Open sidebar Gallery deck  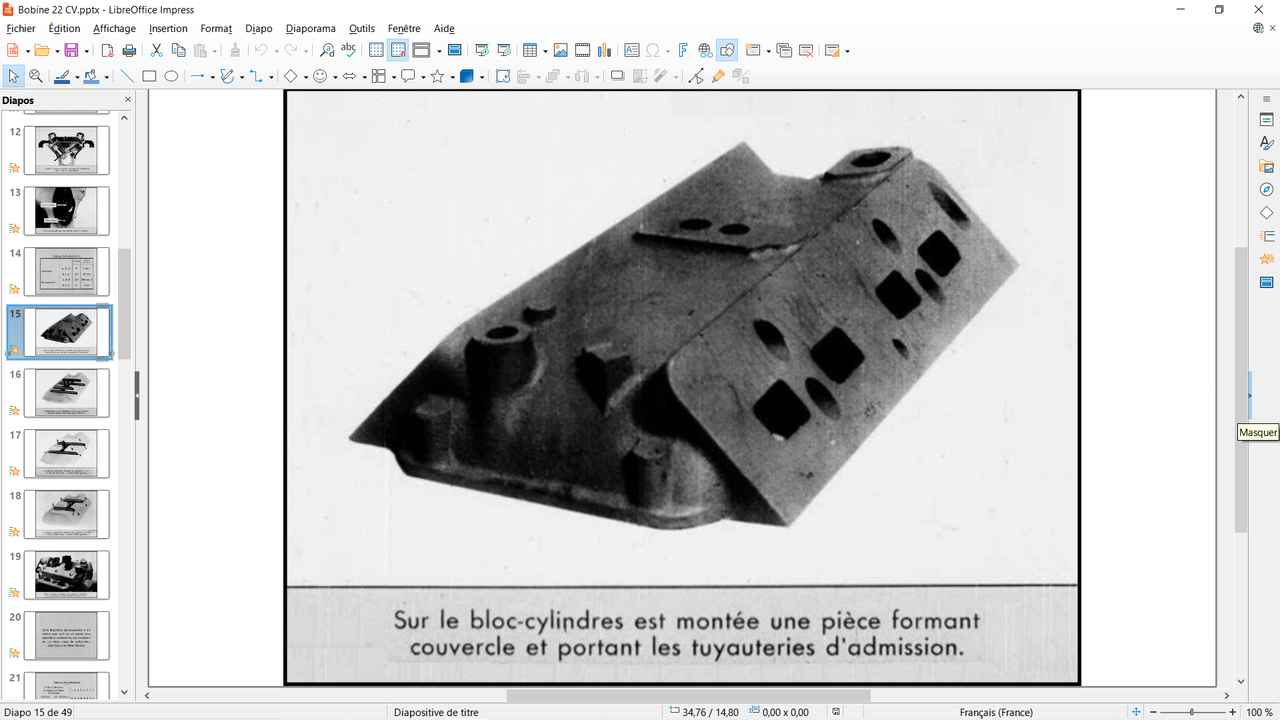pyautogui.click(x=1266, y=167)
